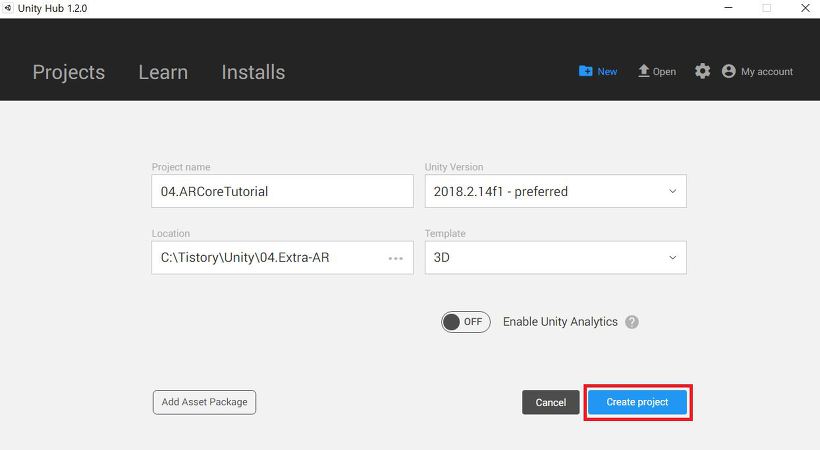Image resolution: width=820 pixels, height=450 pixels.
Task: Switch to the Projects tab
Action: coord(69,72)
